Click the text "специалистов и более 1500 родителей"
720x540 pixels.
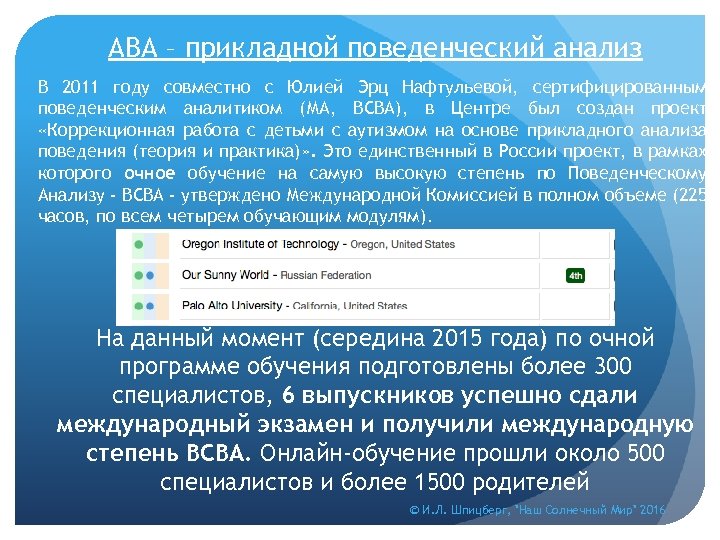coord(375,482)
